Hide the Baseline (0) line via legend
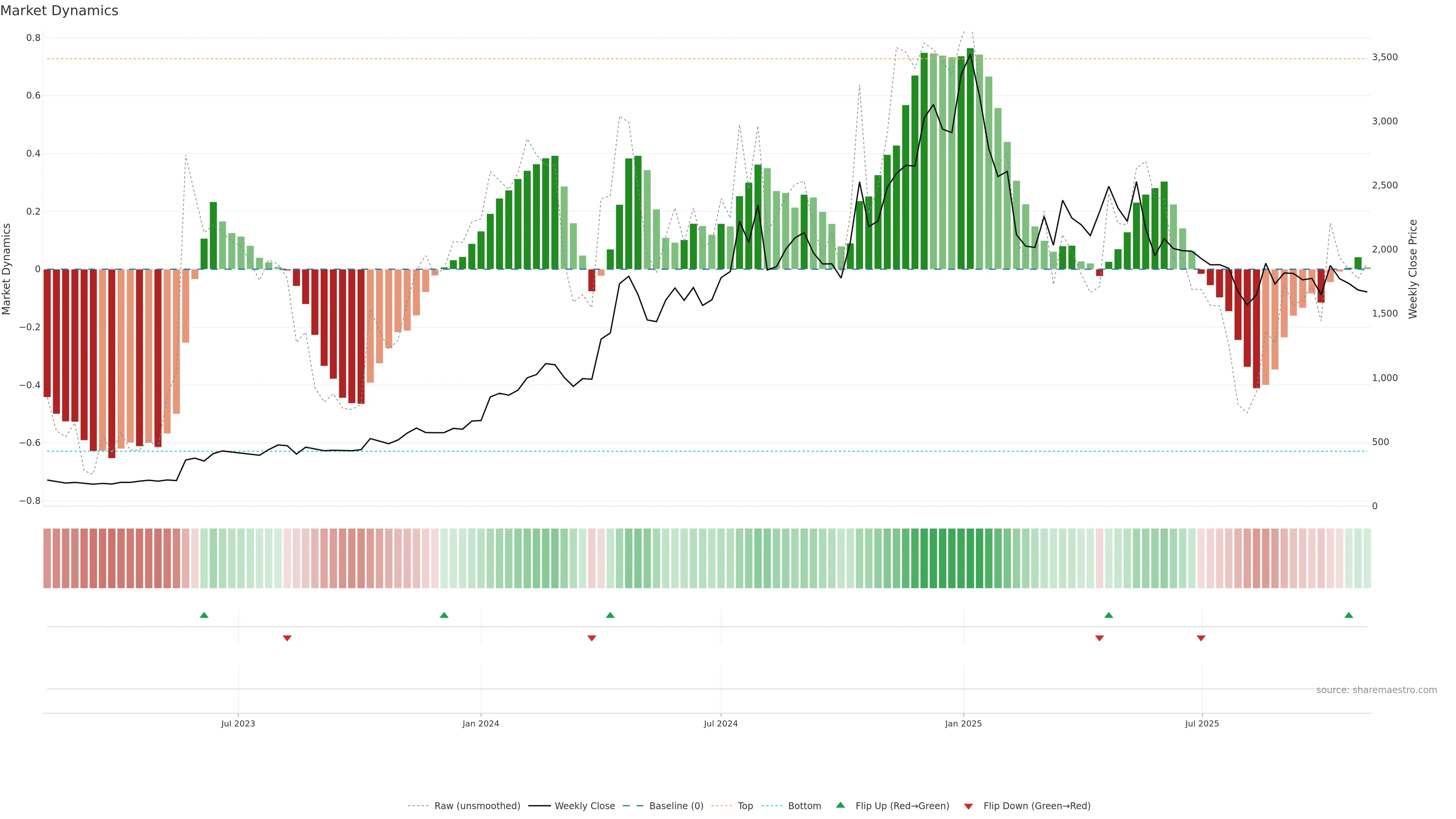Screen dimensions: 1456x819 (676, 805)
